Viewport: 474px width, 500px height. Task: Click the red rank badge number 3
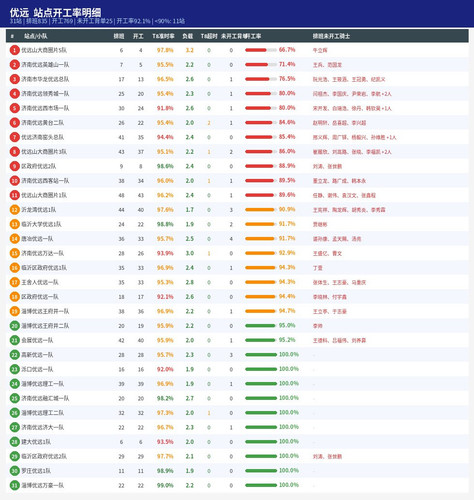14,79
